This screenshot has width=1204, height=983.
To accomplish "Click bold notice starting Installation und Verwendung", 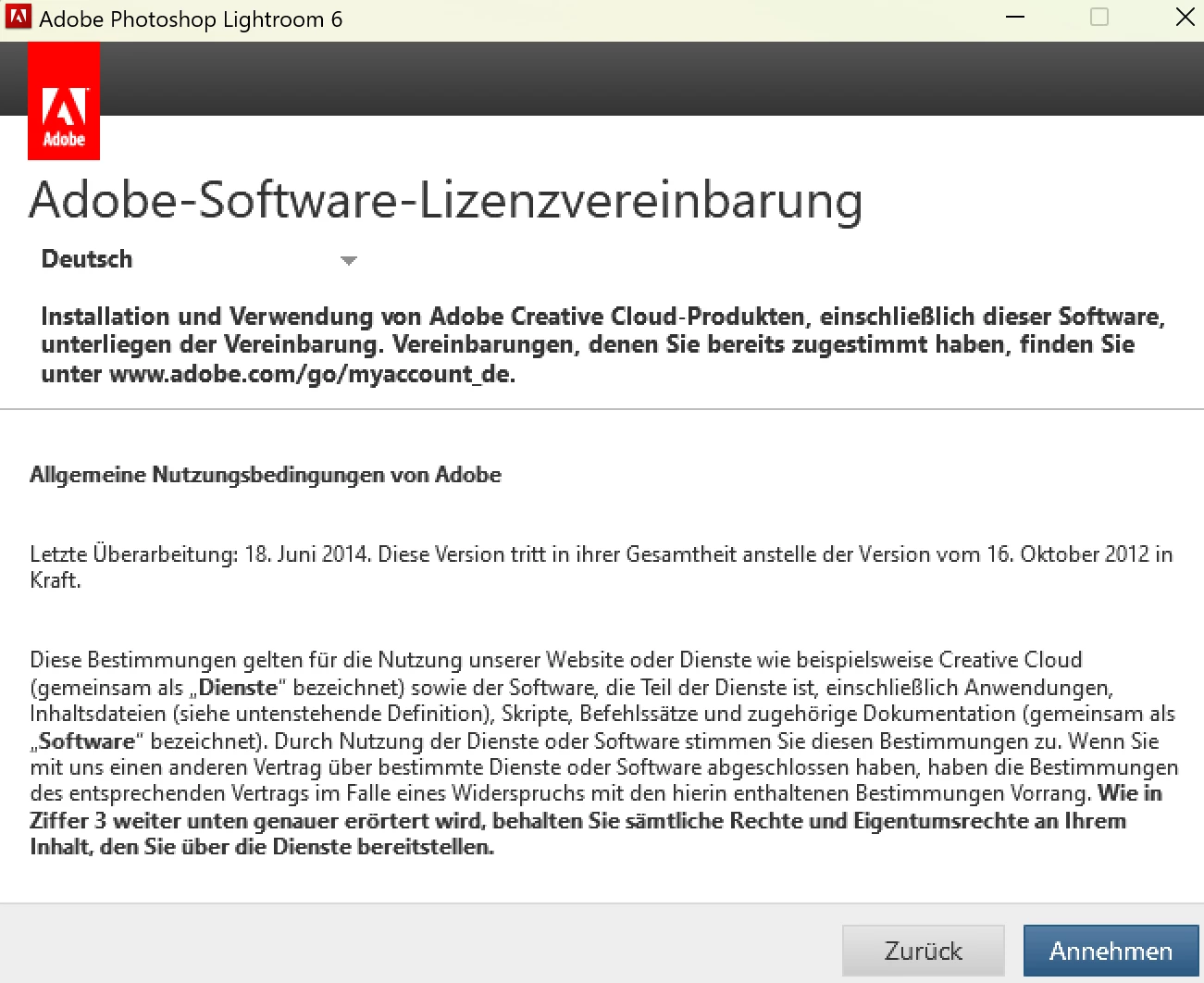I will click(602, 344).
